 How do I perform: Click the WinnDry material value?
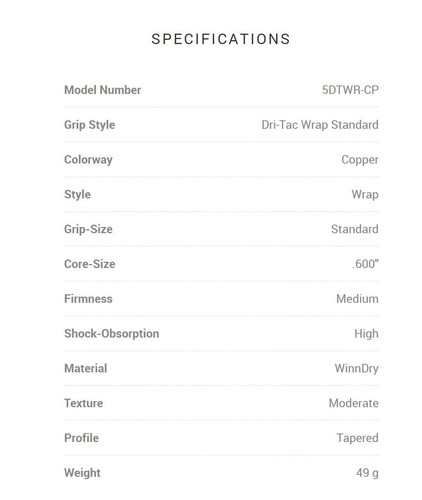click(356, 369)
